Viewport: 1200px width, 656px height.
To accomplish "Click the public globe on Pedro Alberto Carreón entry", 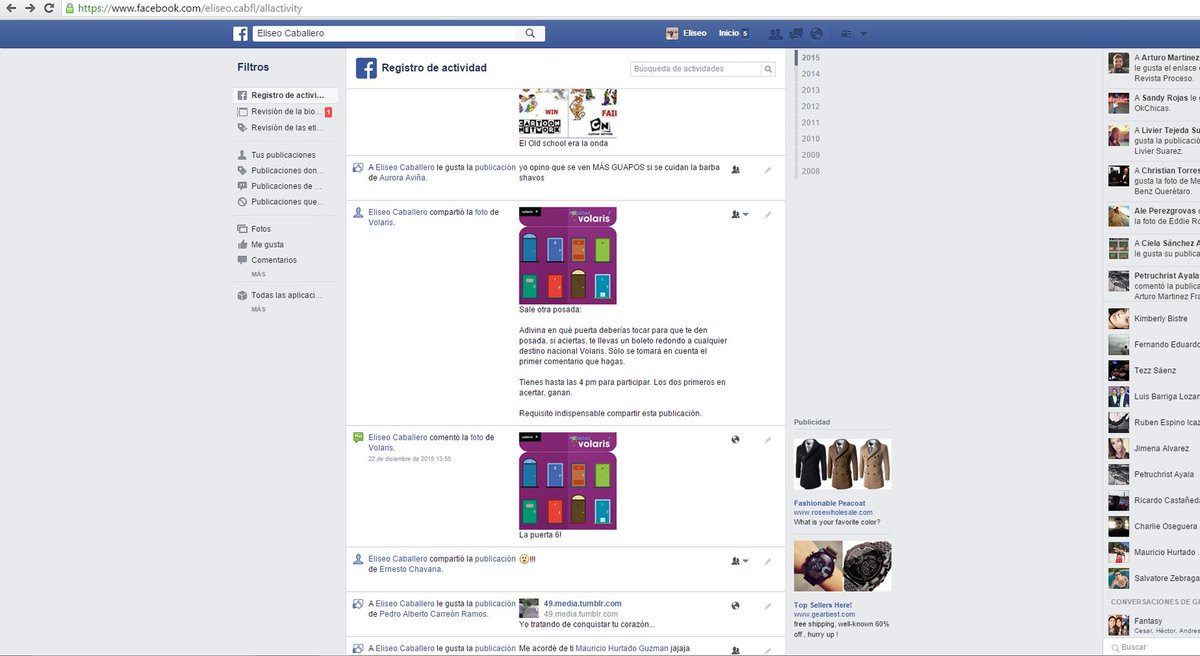I will click(x=736, y=605).
